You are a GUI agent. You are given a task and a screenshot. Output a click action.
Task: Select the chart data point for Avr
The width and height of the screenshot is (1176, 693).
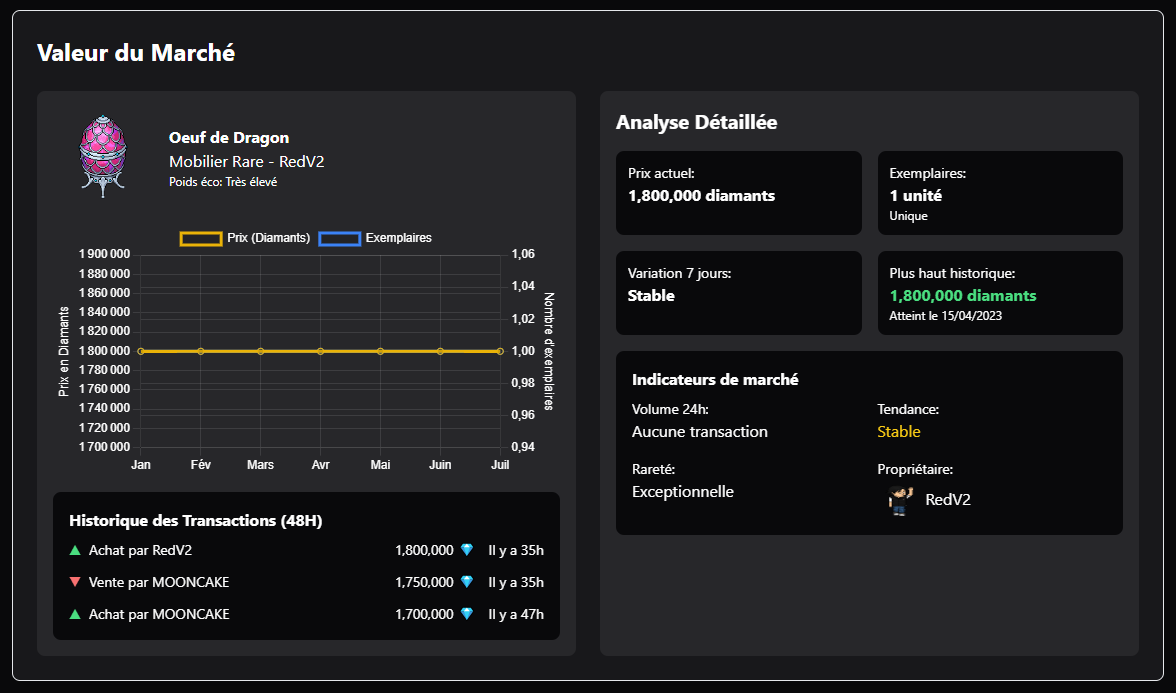(320, 351)
